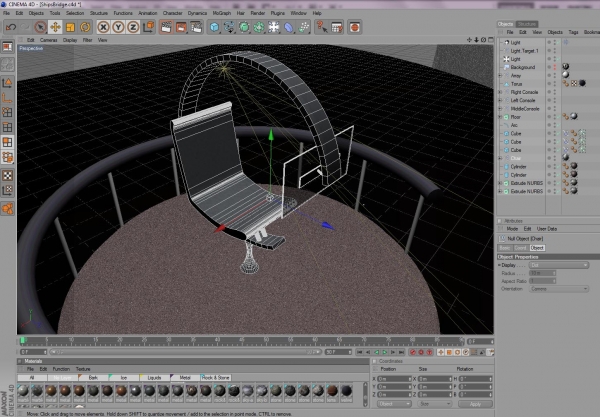Select the Live Selection arrow tool
This screenshot has height=417, width=600.
tap(40, 27)
